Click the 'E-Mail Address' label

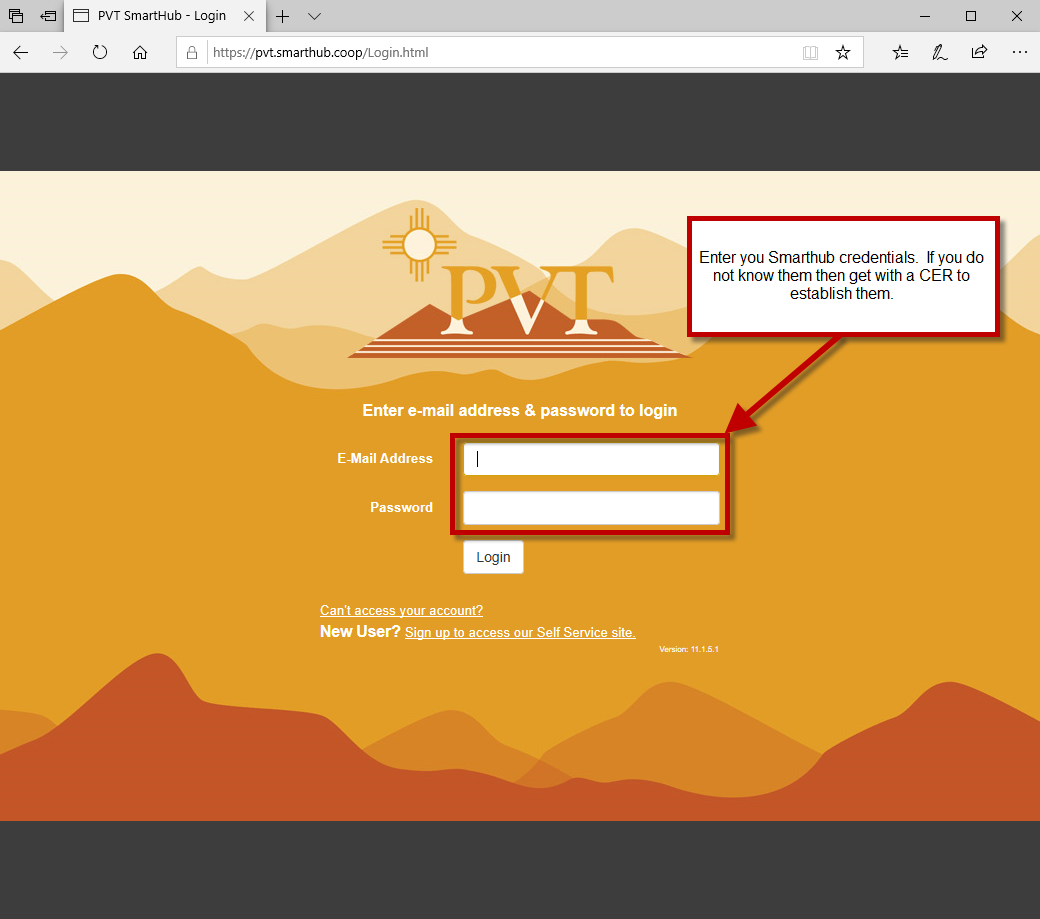(x=385, y=458)
